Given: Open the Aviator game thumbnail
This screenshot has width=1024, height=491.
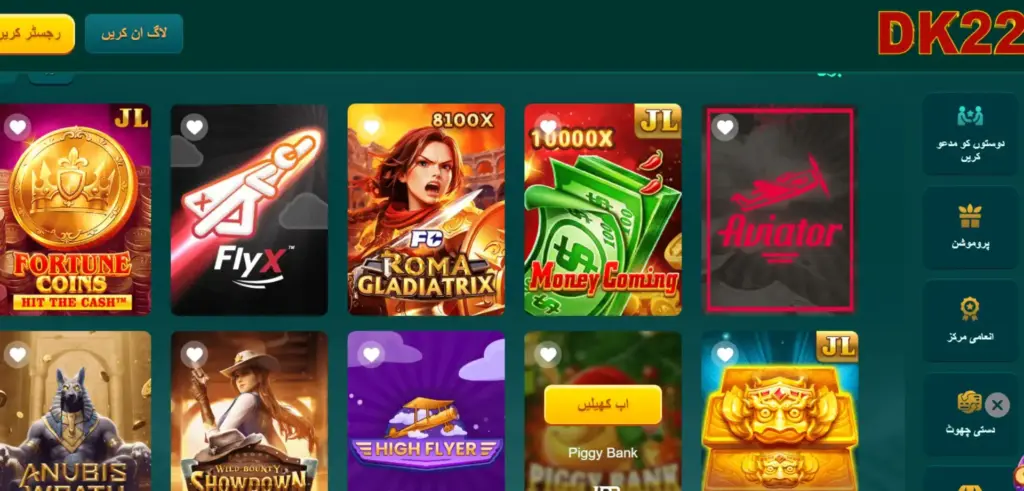Looking at the screenshot, I should coord(780,210).
